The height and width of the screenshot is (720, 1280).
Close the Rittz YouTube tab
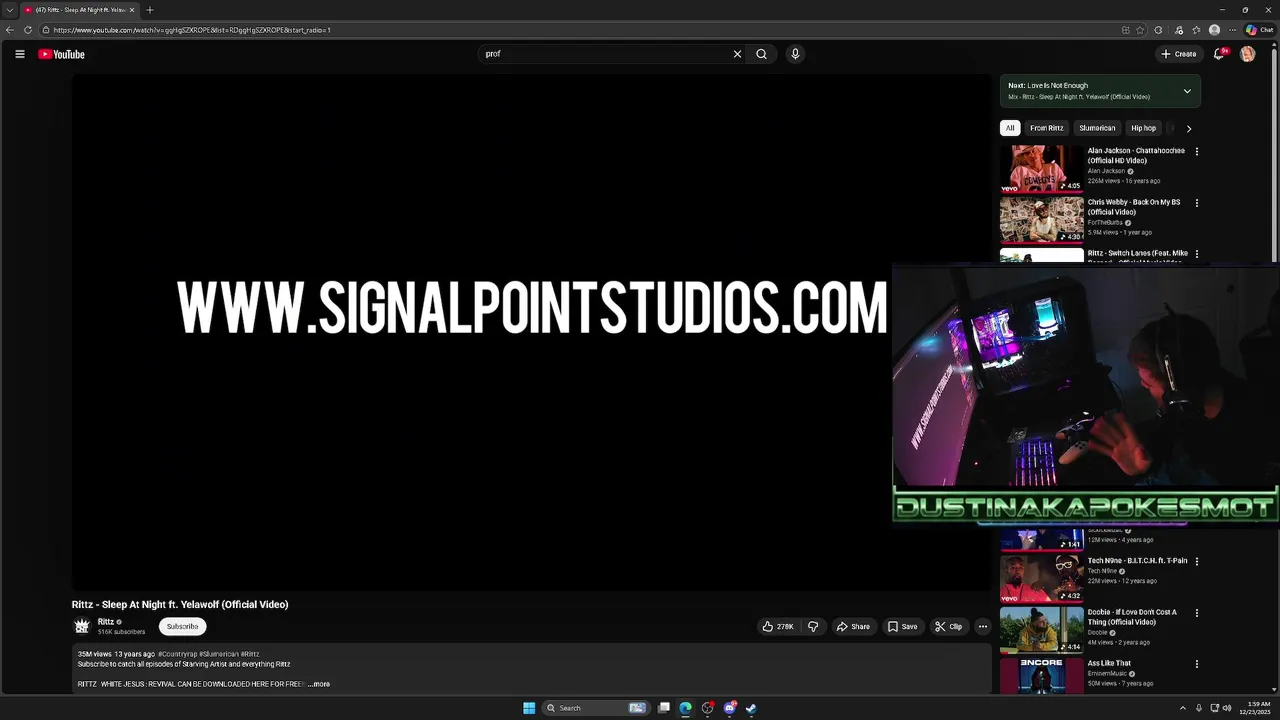pyautogui.click(x=131, y=10)
